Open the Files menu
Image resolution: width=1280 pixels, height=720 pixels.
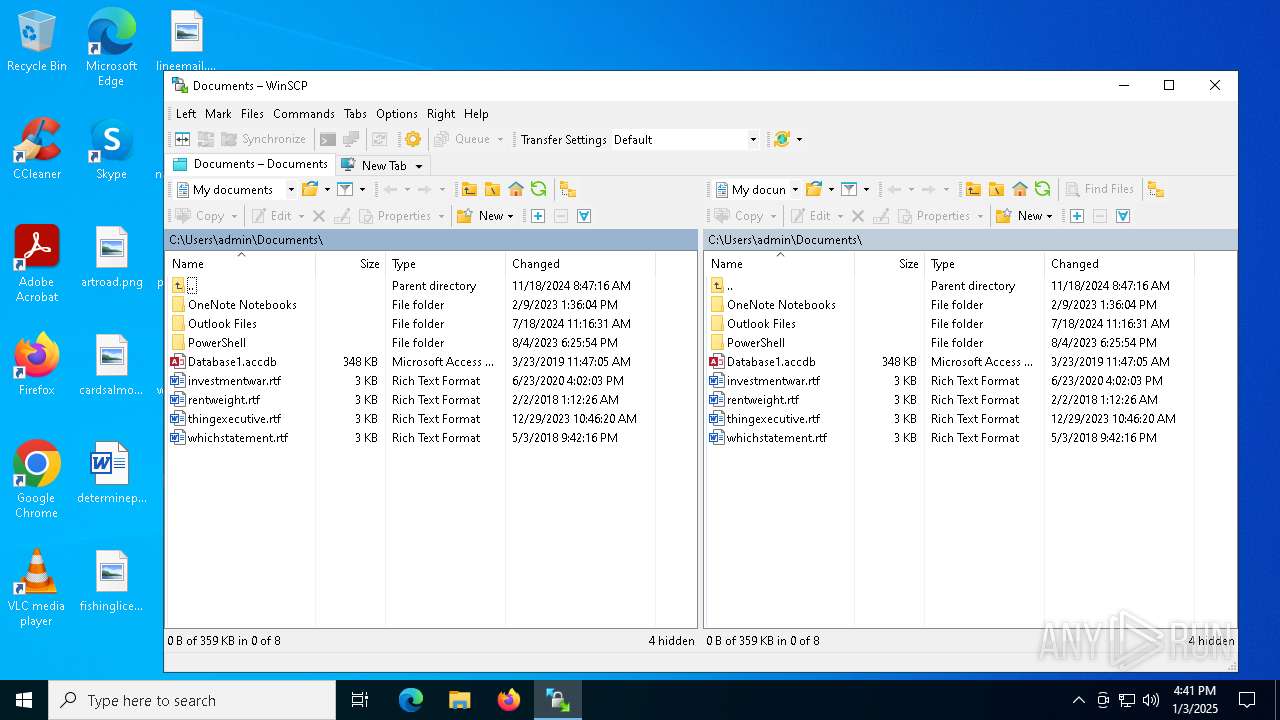pos(252,114)
